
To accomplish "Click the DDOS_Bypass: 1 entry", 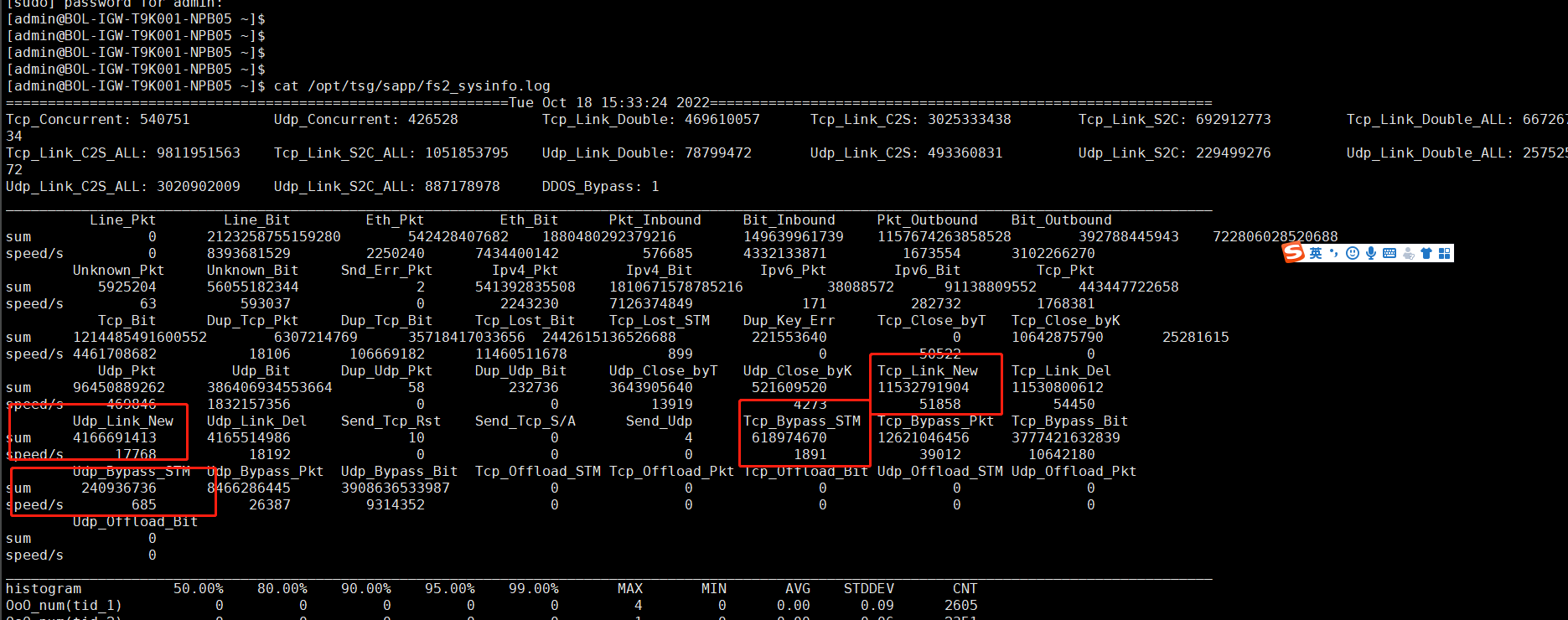I will click(600, 186).
